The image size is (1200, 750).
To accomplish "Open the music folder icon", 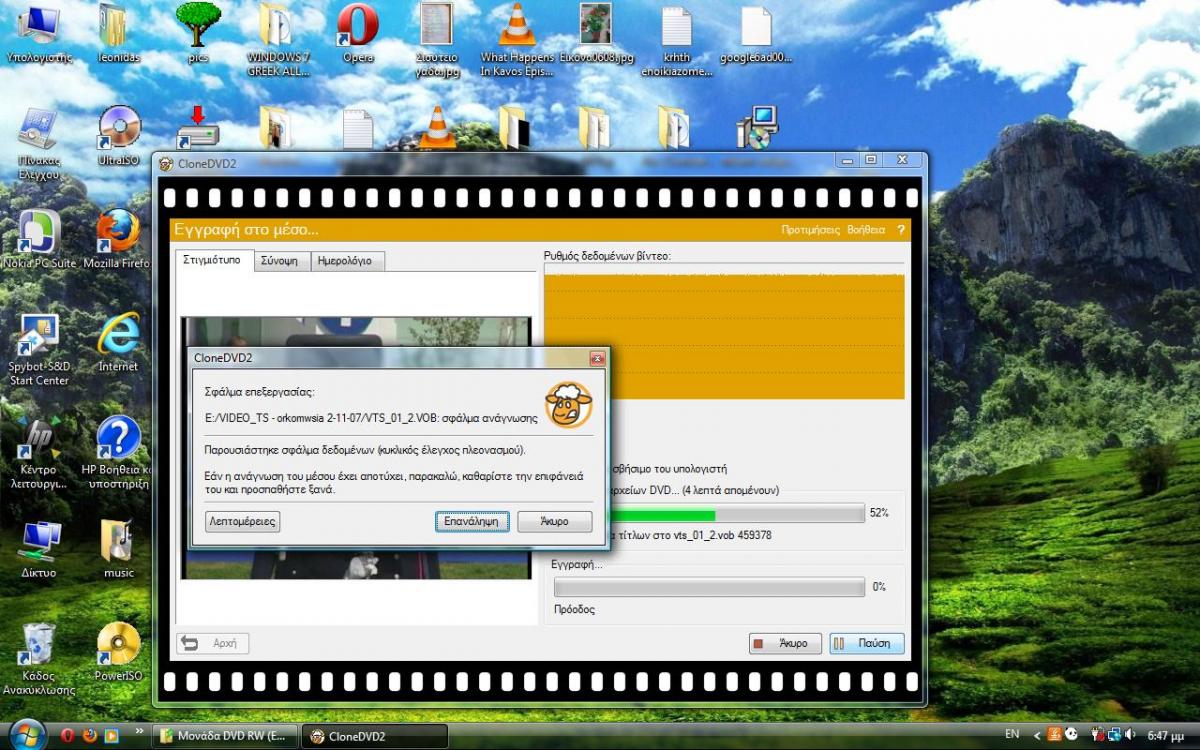I will point(118,550).
